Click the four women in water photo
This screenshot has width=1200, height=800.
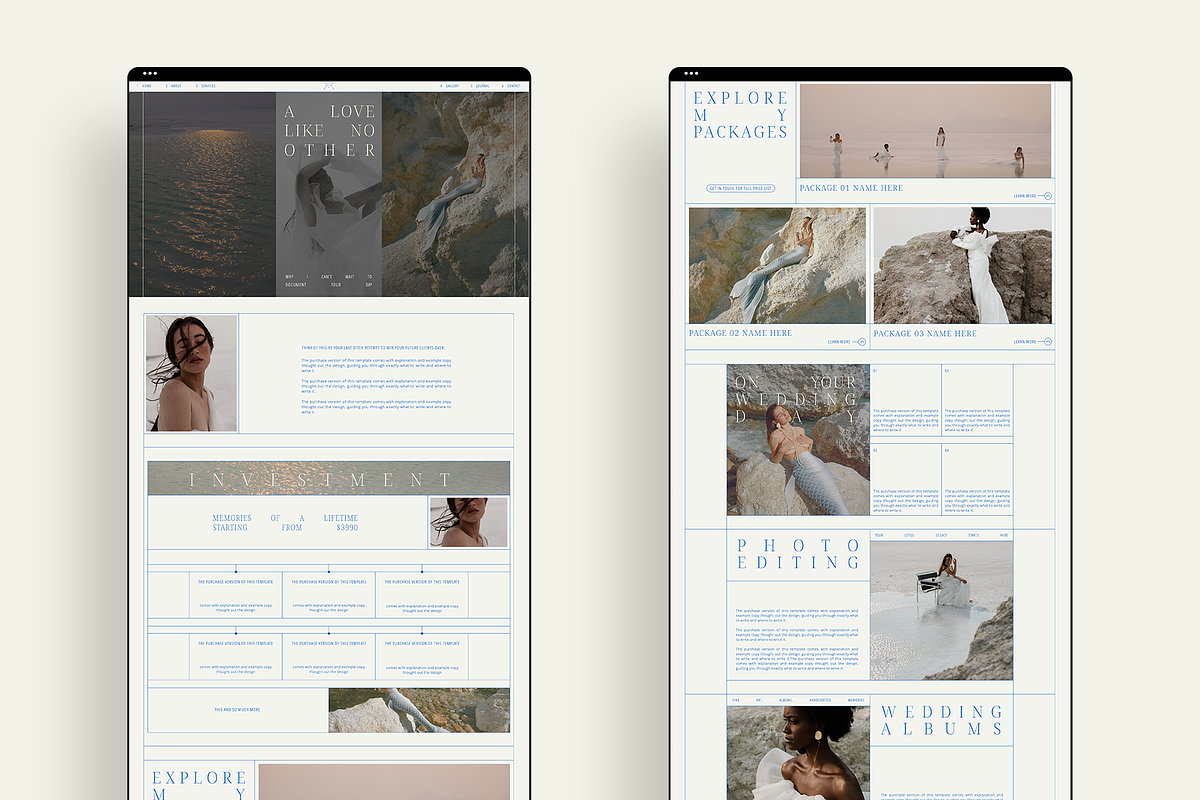click(925, 131)
